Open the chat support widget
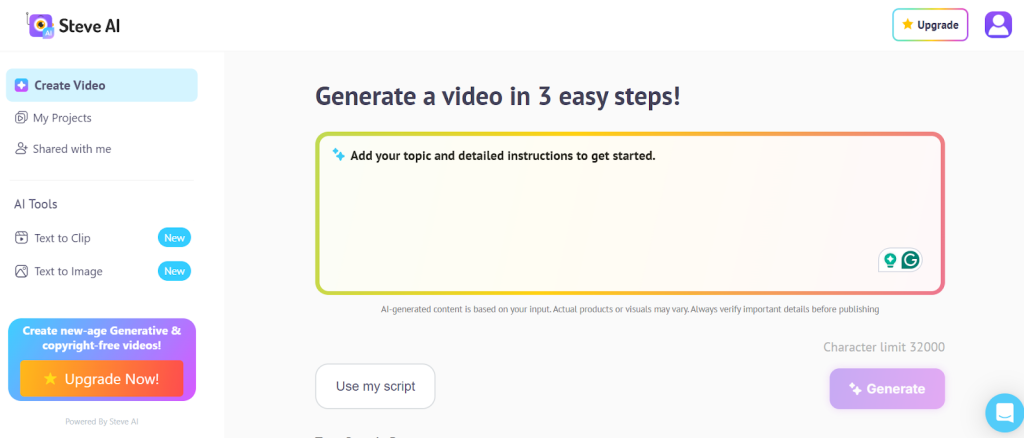Screen dimensions: 1024x438 click(x=1003, y=412)
